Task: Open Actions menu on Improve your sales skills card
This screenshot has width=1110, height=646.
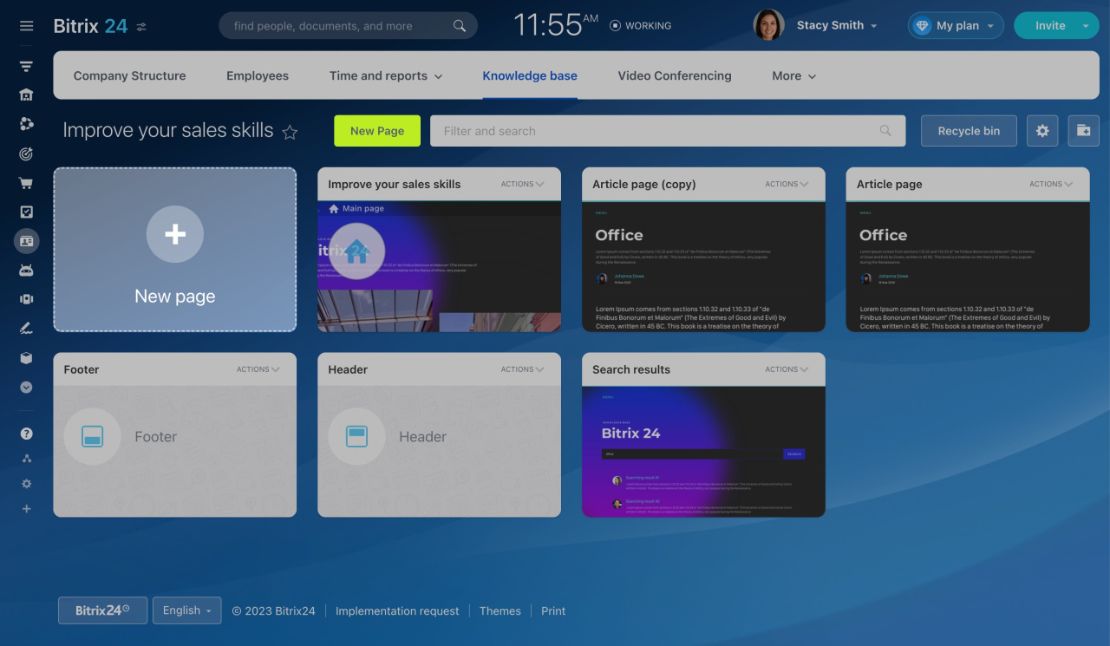Action: pyautogui.click(x=522, y=184)
